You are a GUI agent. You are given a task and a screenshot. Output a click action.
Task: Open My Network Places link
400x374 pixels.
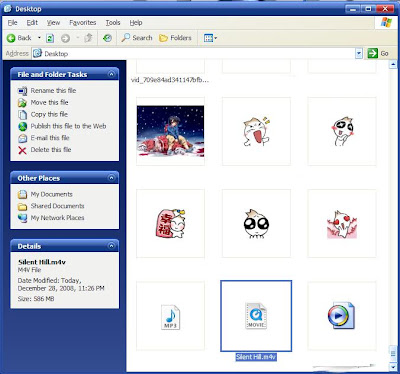tap(57, 218)
